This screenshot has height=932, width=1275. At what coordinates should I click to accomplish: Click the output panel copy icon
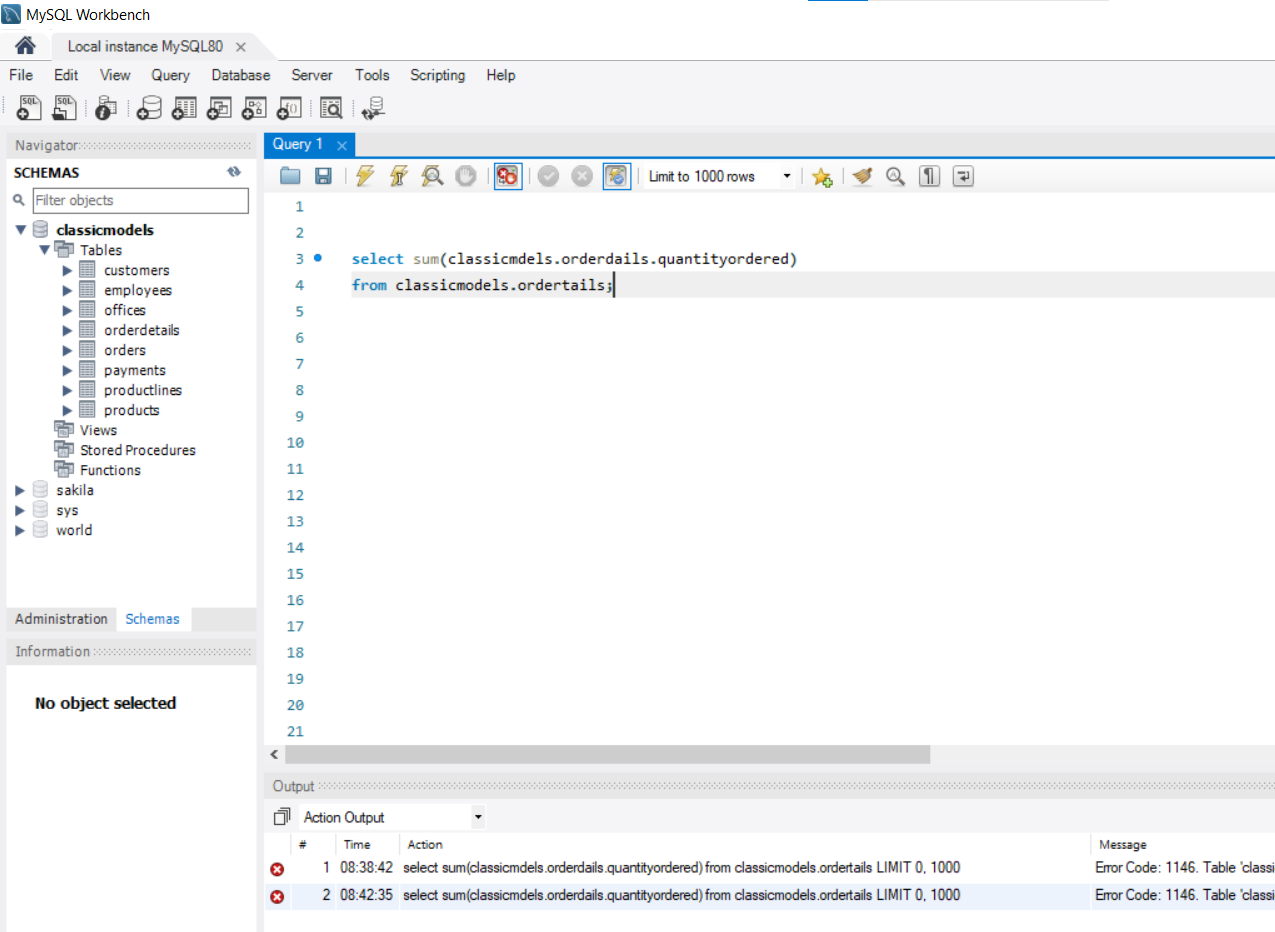[282, 817]
